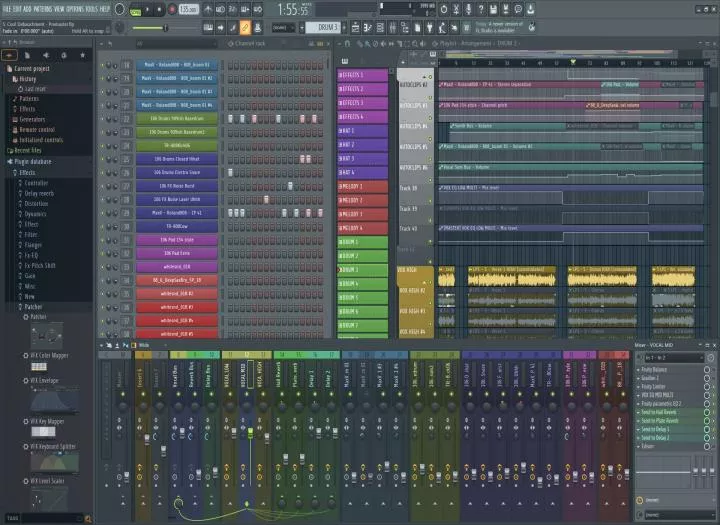The width and height of the screenshot is (720, 525).
Task: Select VFX Color Mapper plugin
Action: click(x=46, y=356)
